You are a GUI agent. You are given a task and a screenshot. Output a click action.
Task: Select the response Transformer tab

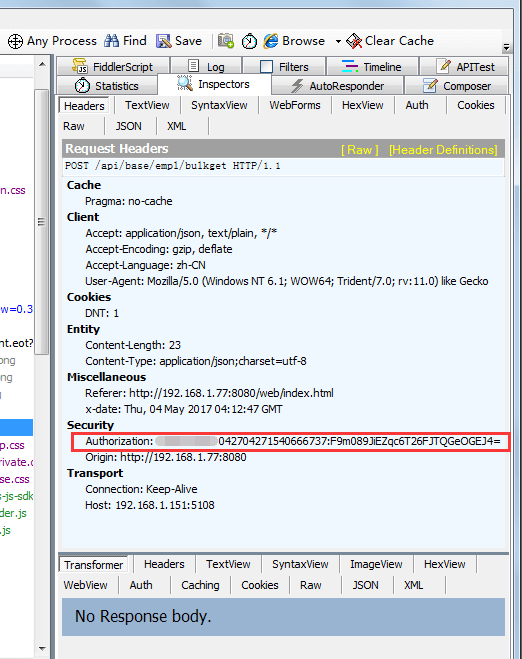[x=93, y=564]
